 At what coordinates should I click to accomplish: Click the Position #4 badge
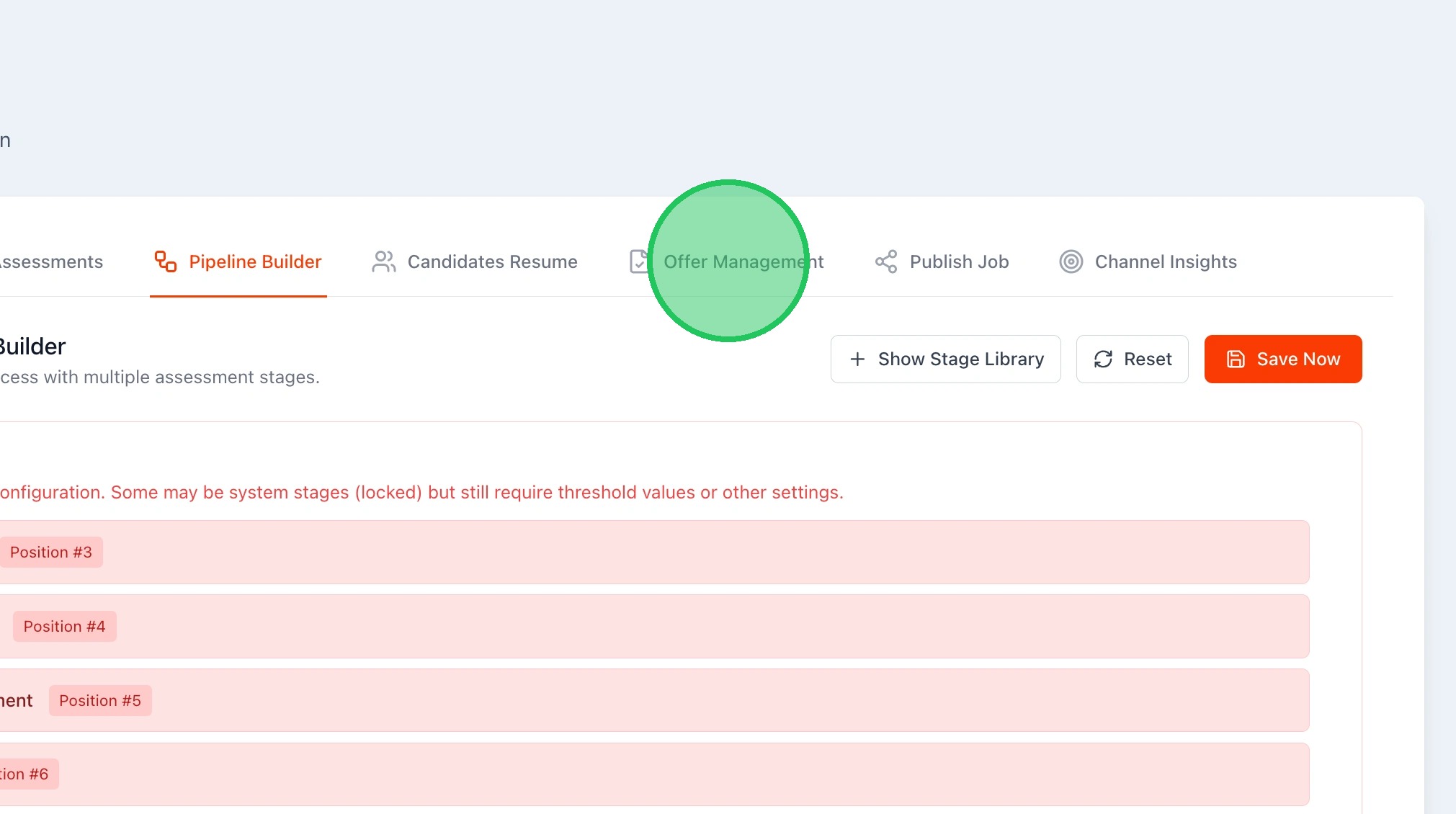point(64,626)
